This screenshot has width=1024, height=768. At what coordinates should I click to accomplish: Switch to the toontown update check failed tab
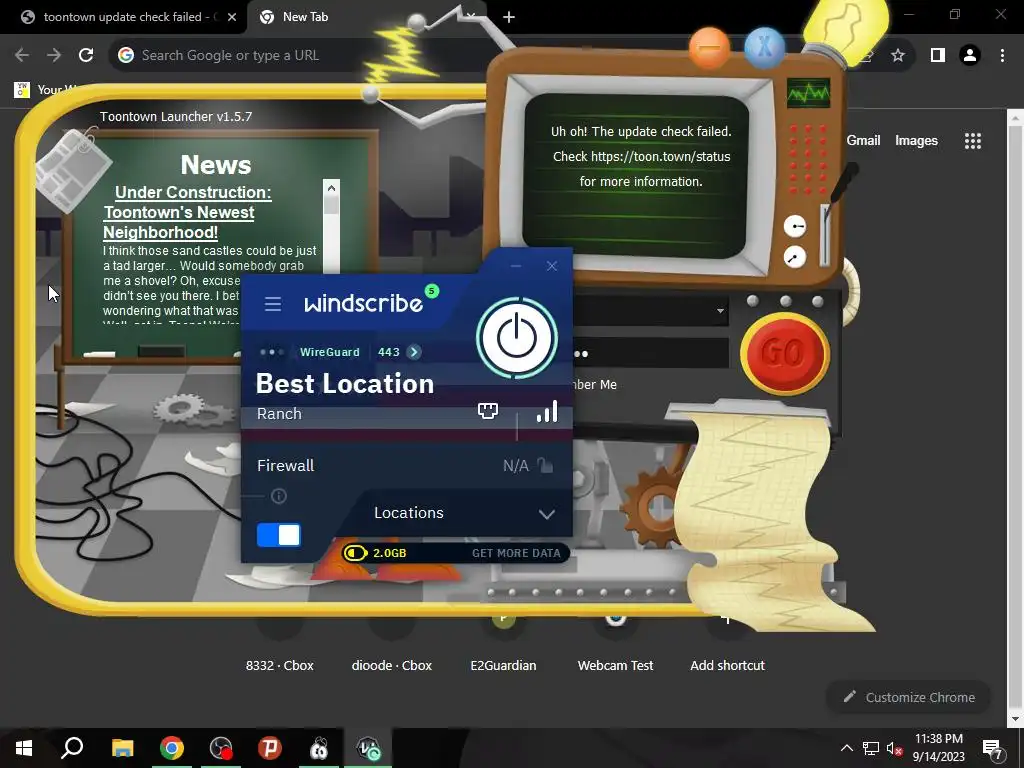pyautogui.click(x=123, y=17)
